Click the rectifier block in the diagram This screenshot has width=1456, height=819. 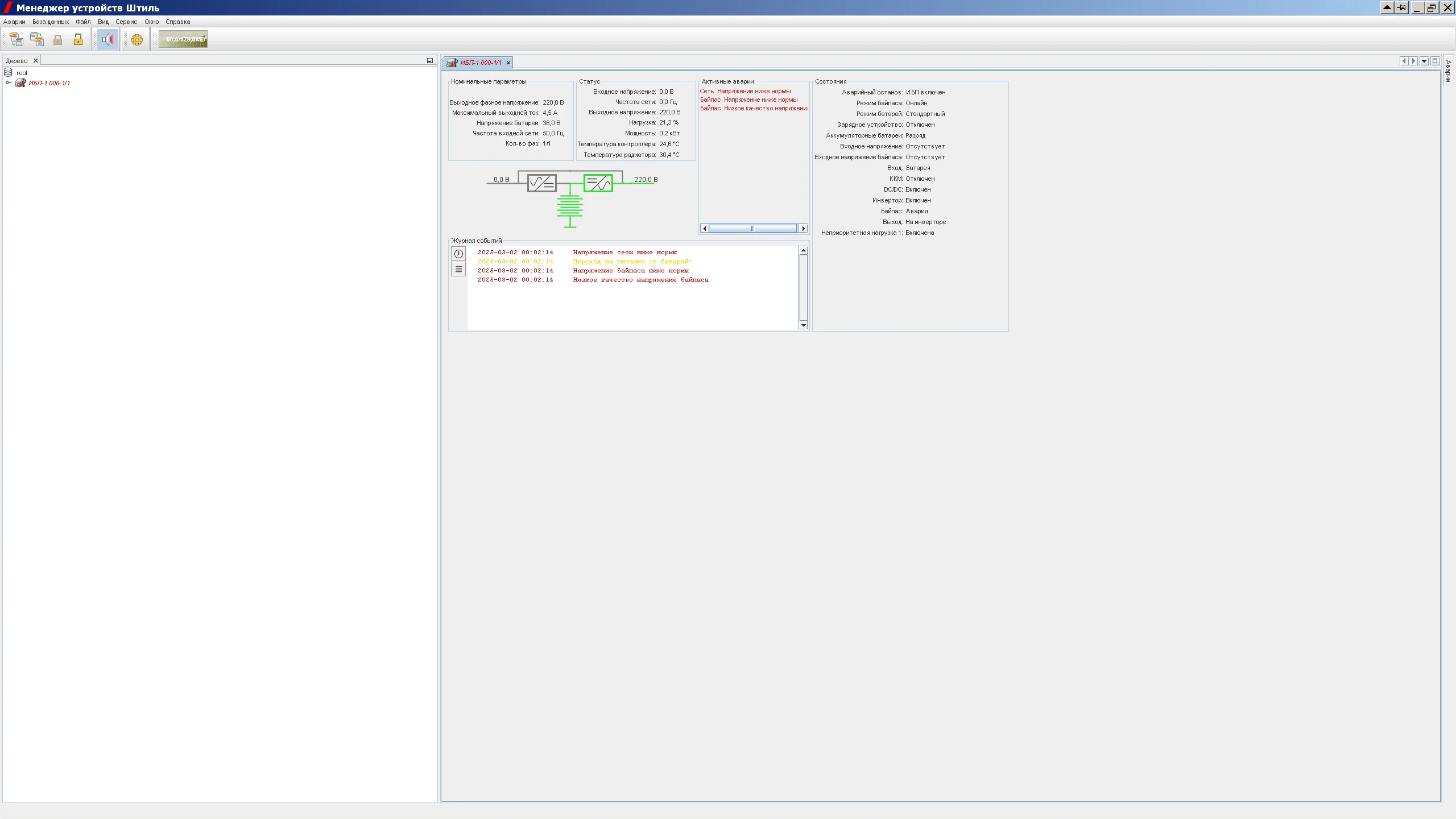541,183
